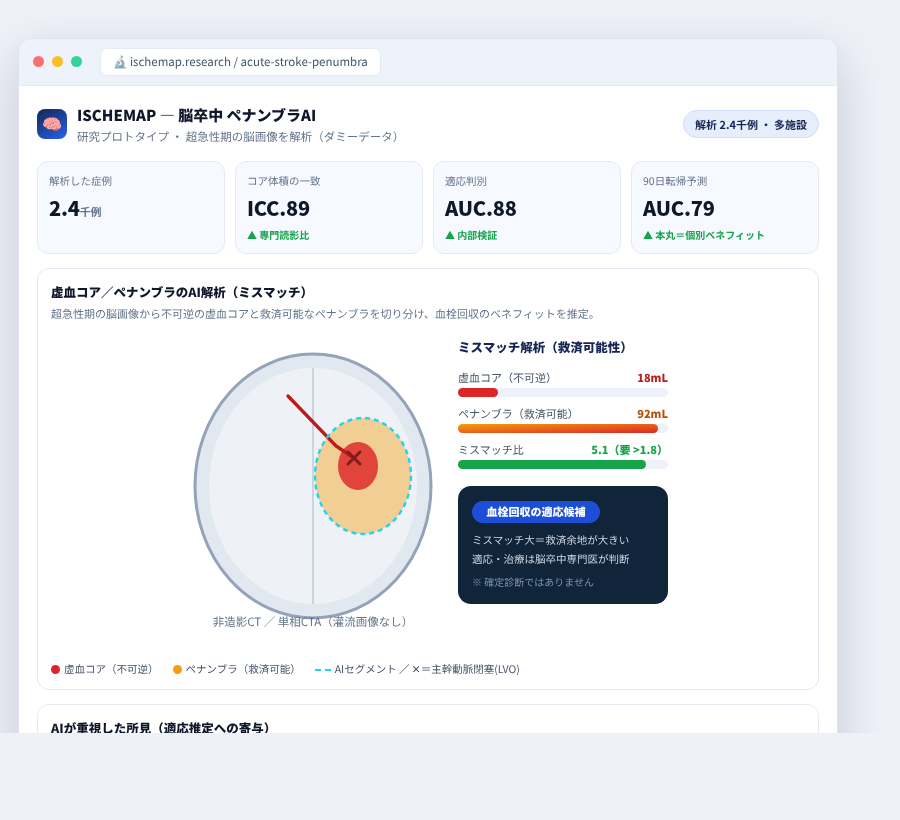This screenshot has height=820, width=900.
Task: Click the red dot legend for 虚血コア
Action: pos(56,670)
